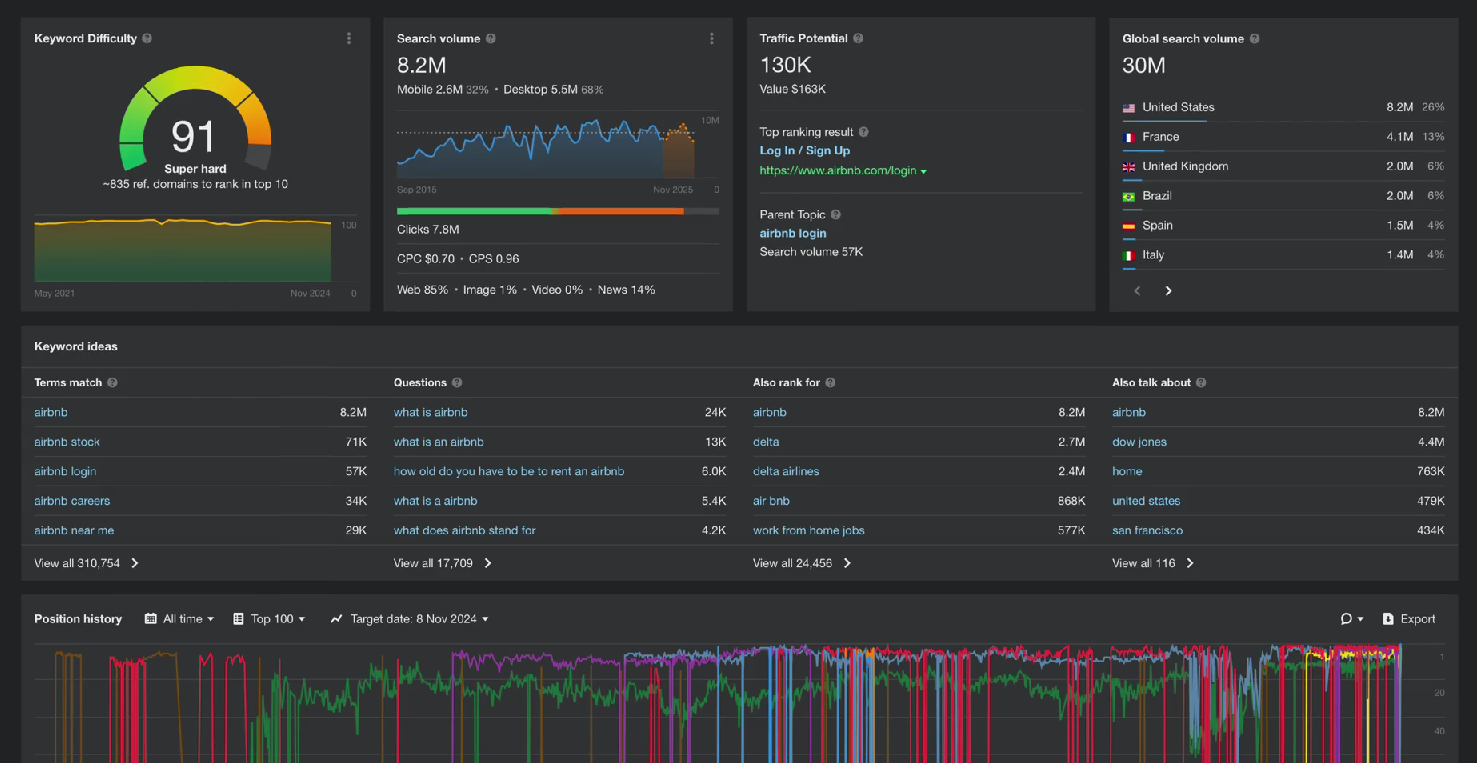Click the Export button

pyautogui.click(x=1410, y=618)
